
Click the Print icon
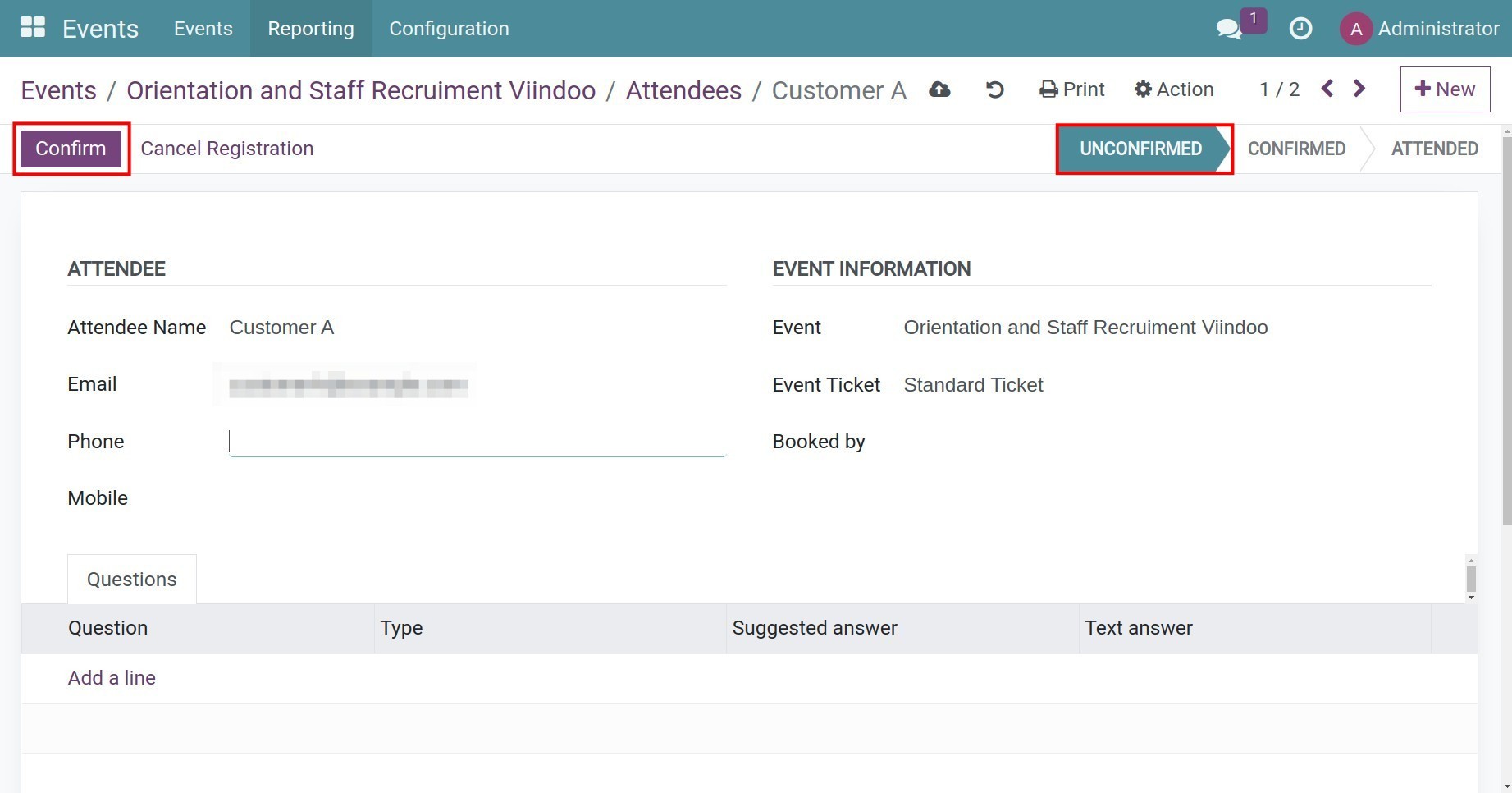[1071, 89]
